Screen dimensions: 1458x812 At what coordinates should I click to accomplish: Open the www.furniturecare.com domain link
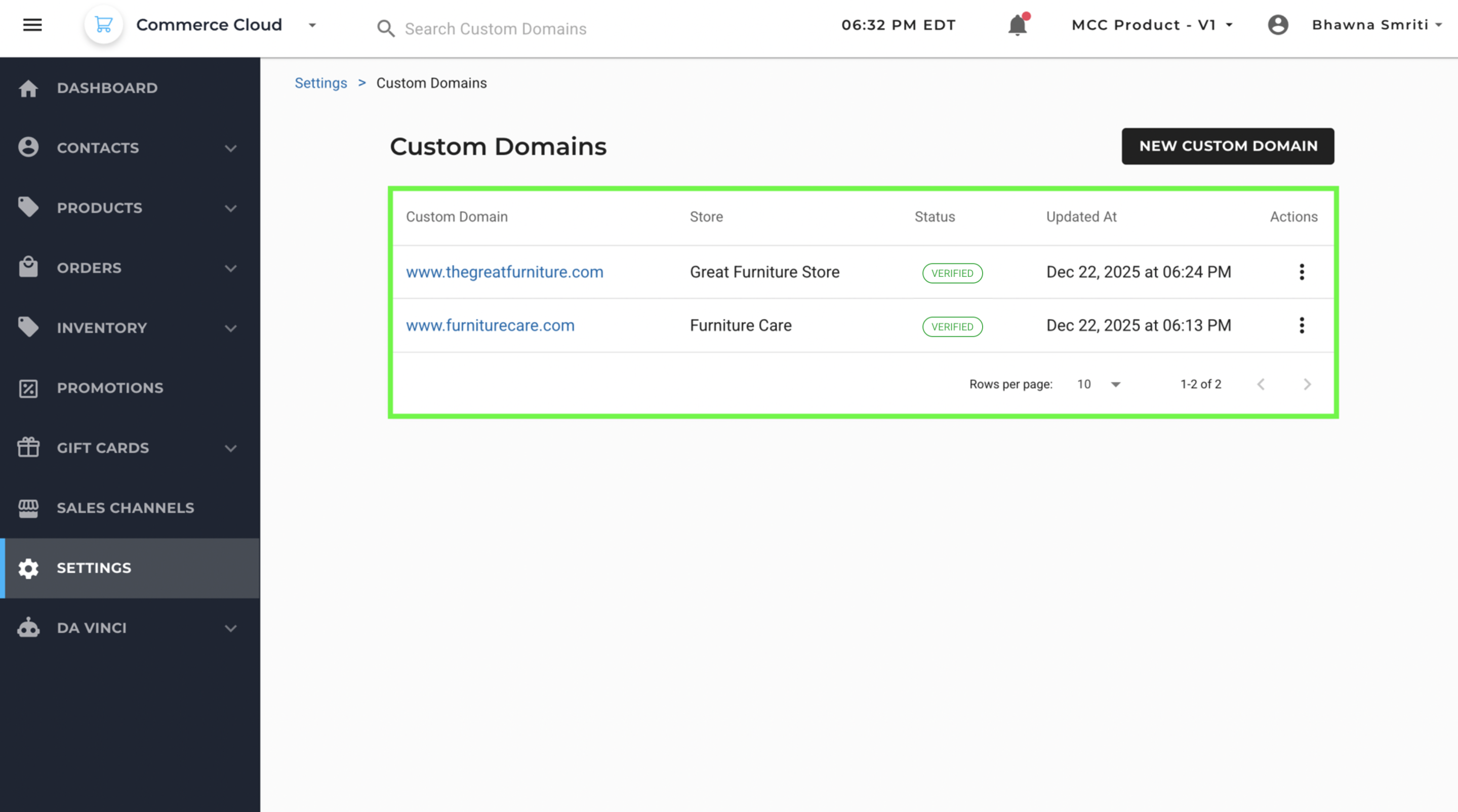click(x=490, y=326)
